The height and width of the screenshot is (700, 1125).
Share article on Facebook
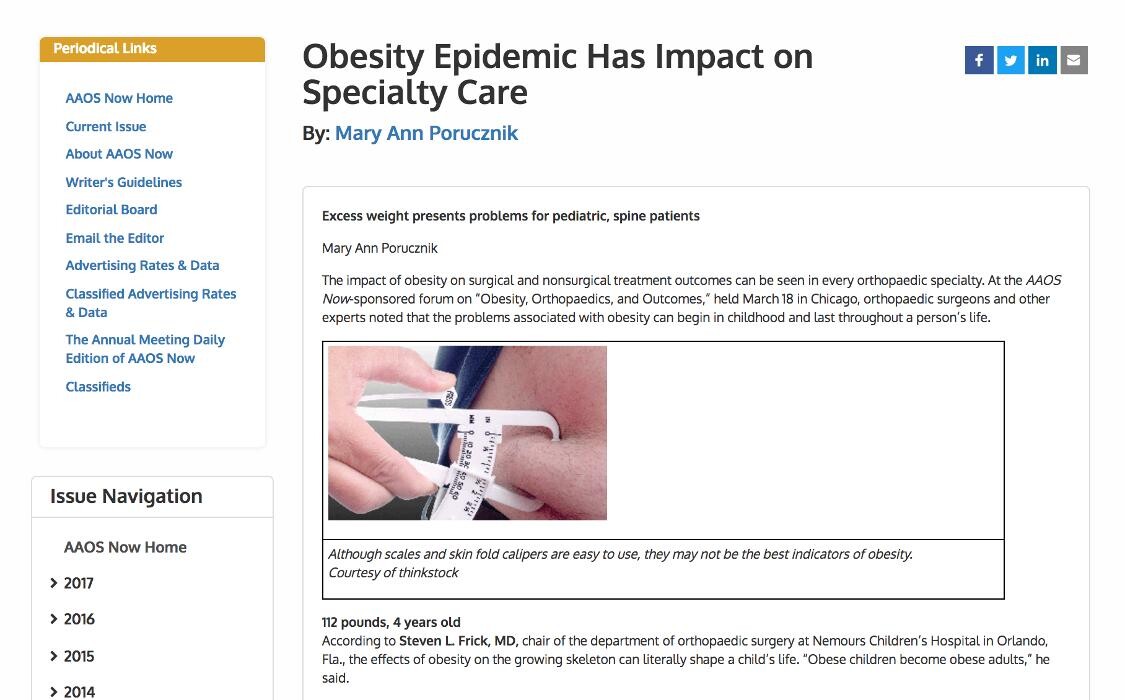[x=979, y=60]
